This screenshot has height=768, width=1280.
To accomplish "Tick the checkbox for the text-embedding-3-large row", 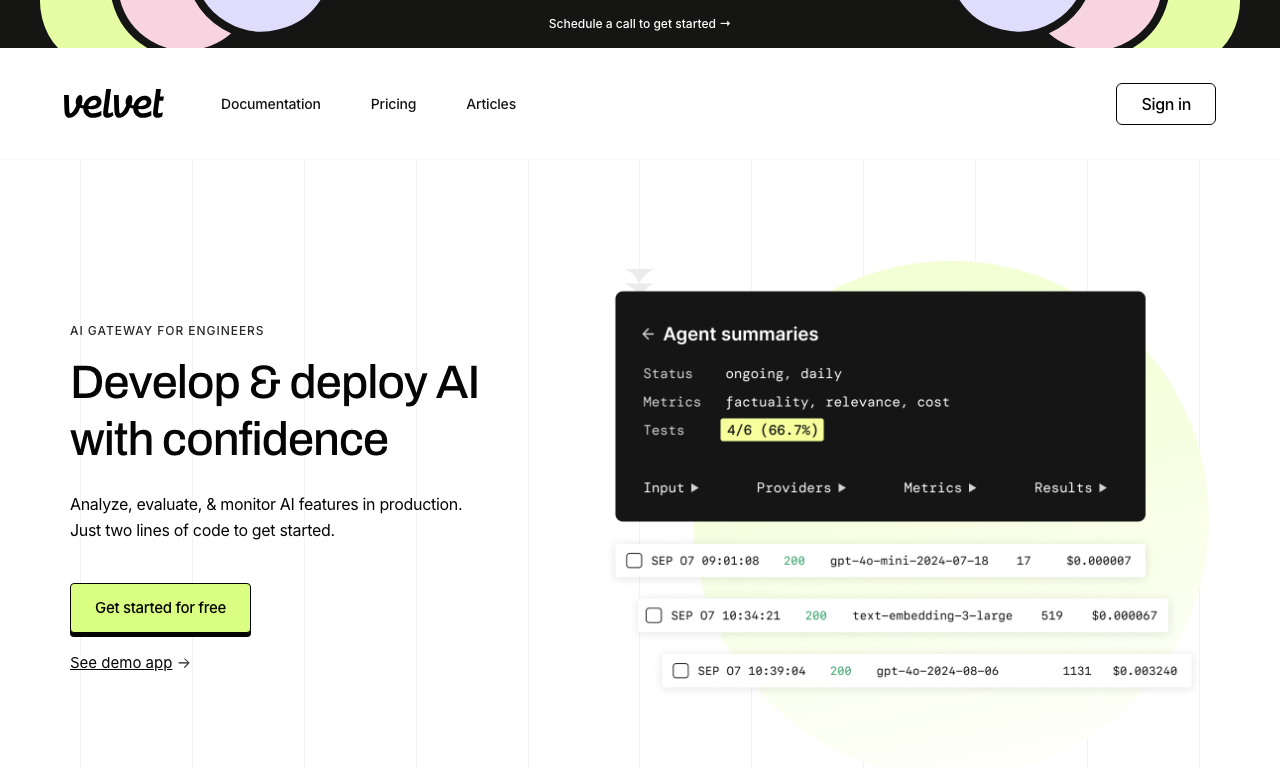I will click(654, 615).
